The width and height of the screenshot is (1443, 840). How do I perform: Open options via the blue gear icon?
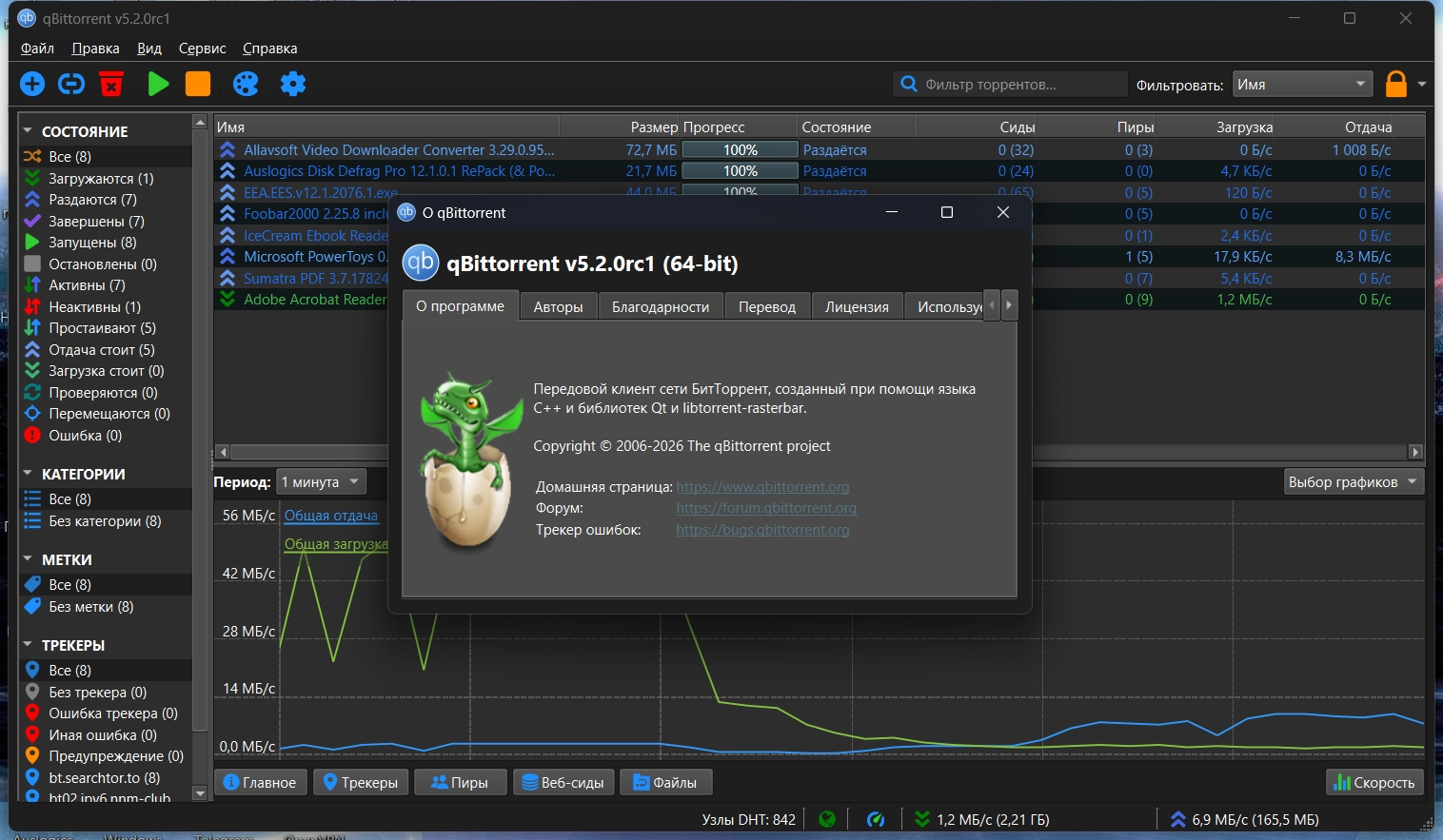click(293, 84)
